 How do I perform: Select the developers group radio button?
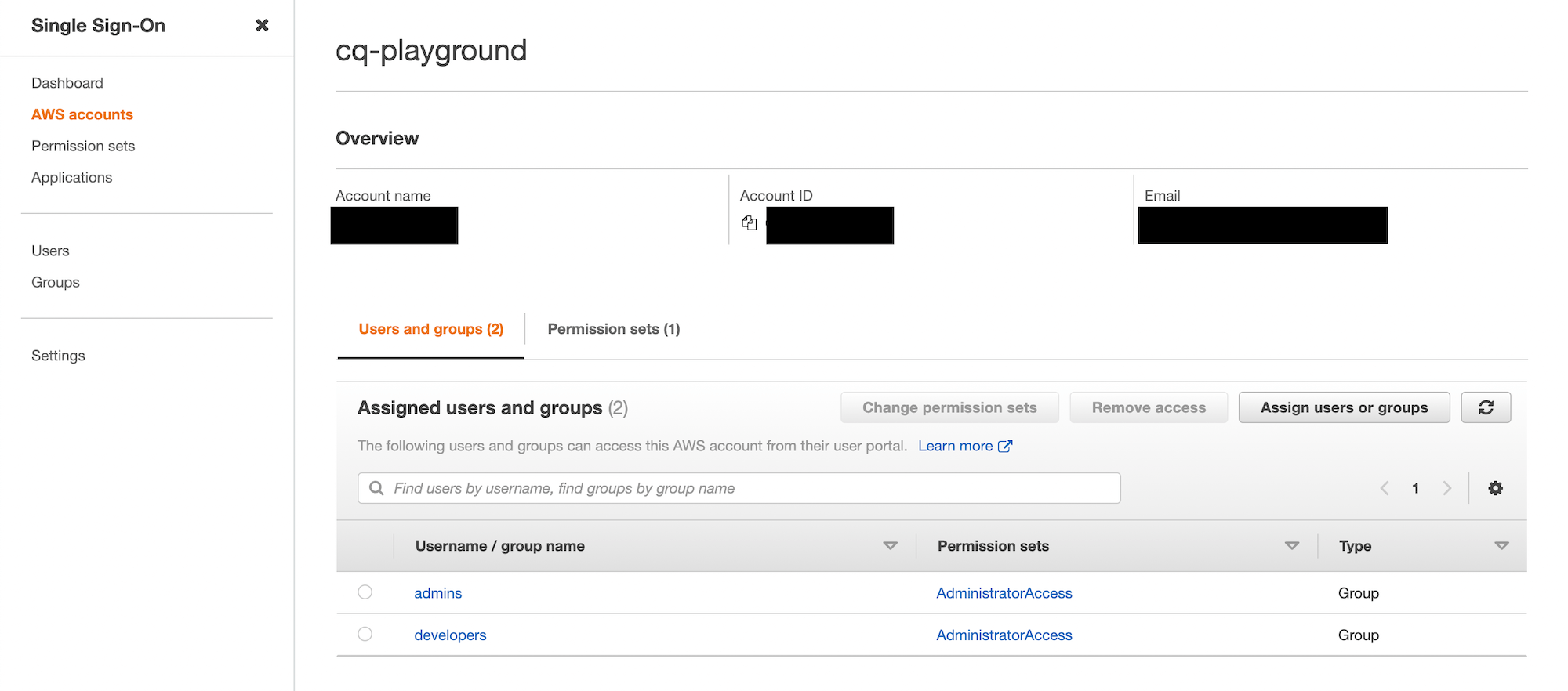point(365,634)
